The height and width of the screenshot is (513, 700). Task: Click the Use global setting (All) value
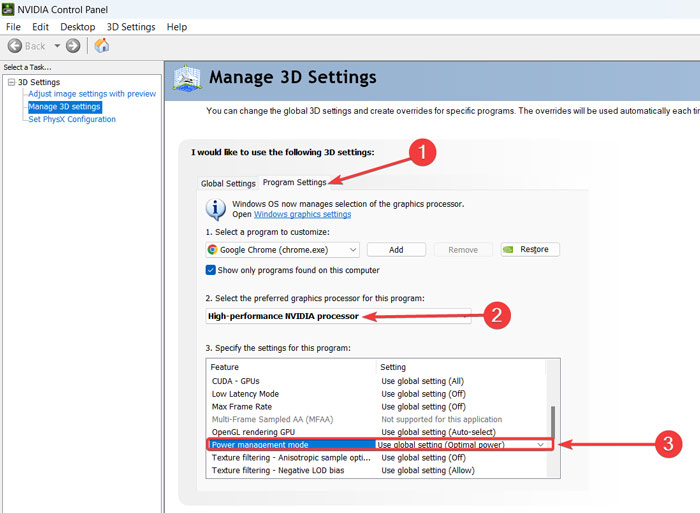(422, 381)
